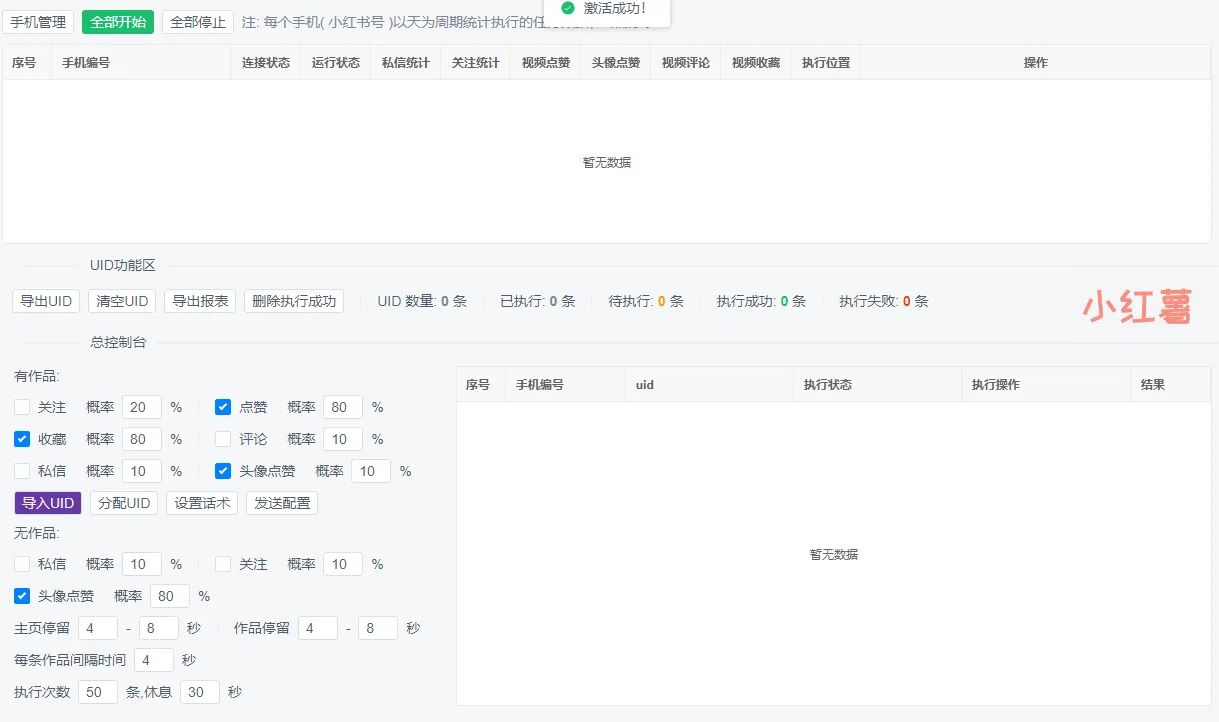Click 删除执行成功 button
Viewport: 1219px width, 722px height.
point(294,301)
